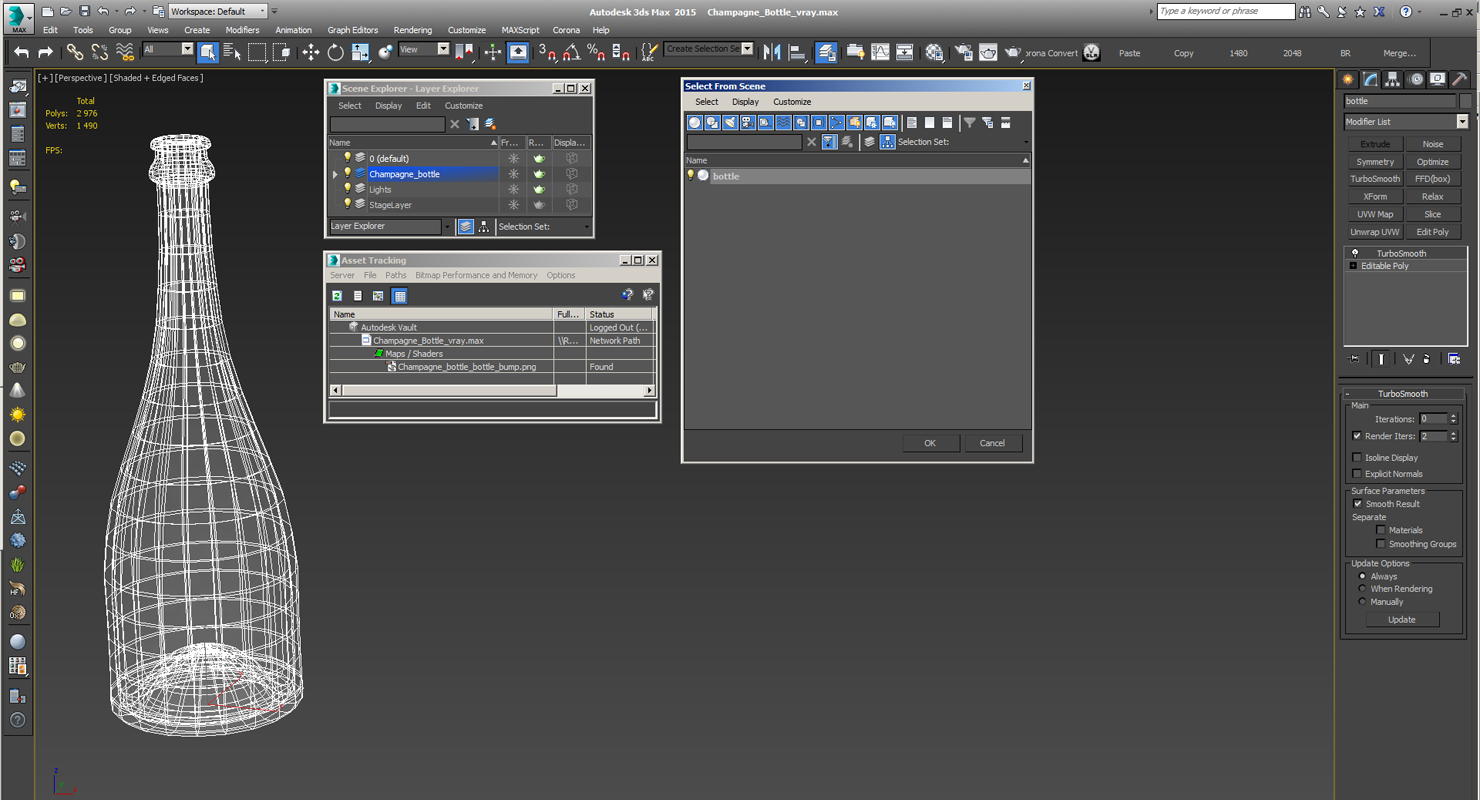
Task: Click Pin Stack icon below modifier stack
Action: coord(1354,359)
